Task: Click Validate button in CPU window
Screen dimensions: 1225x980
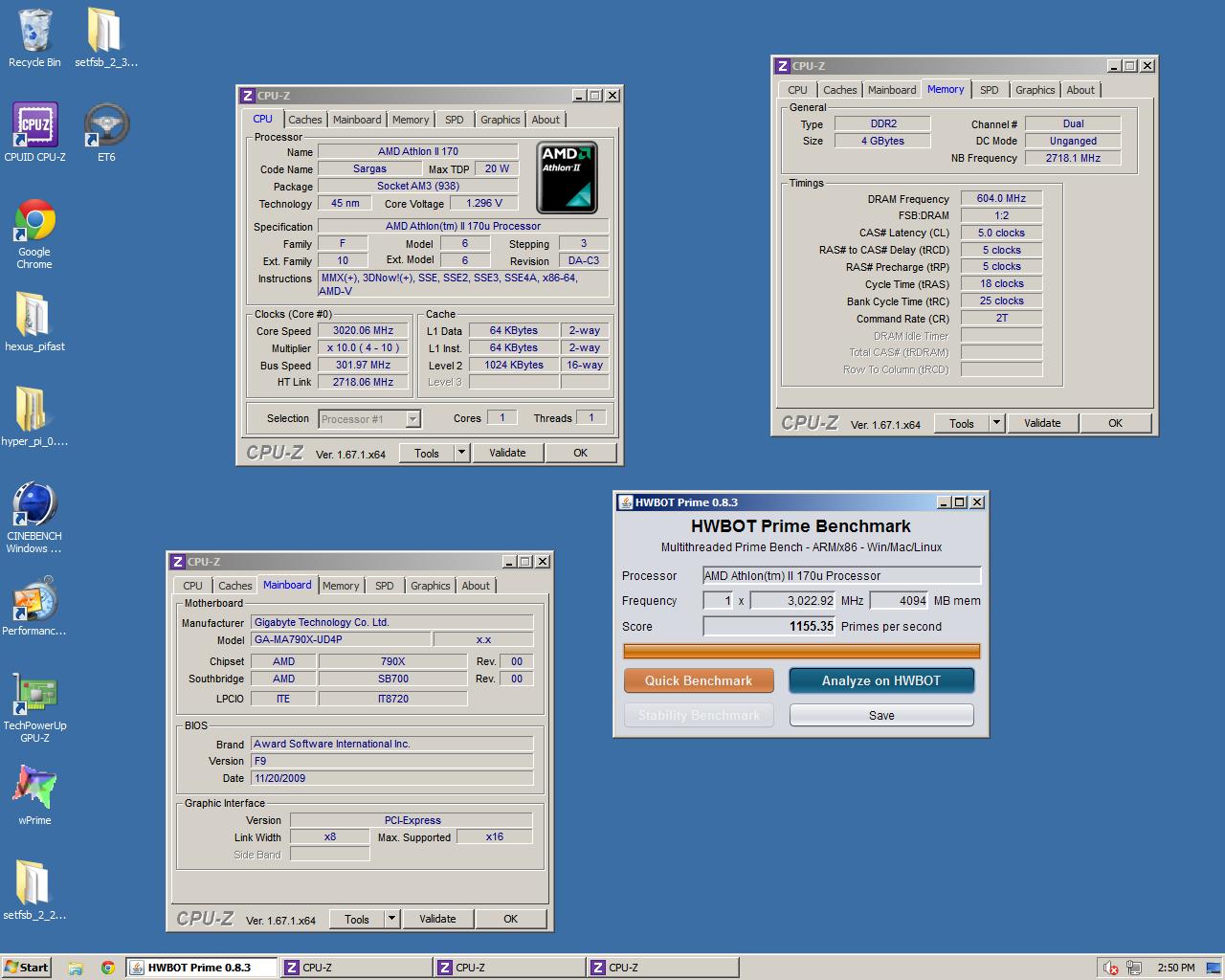Action: click(x=507, y=453)
